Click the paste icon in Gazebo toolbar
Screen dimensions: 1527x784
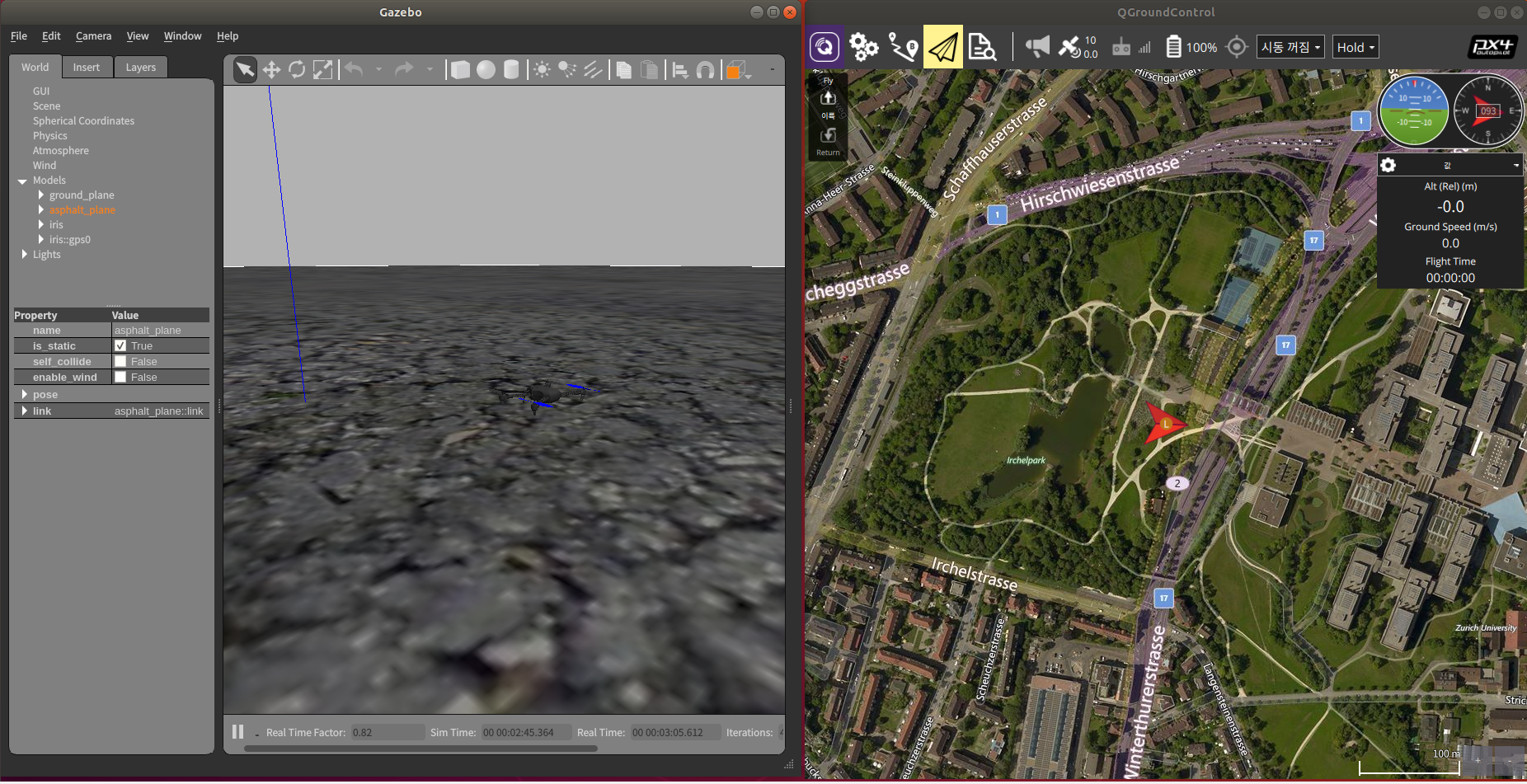650,70
